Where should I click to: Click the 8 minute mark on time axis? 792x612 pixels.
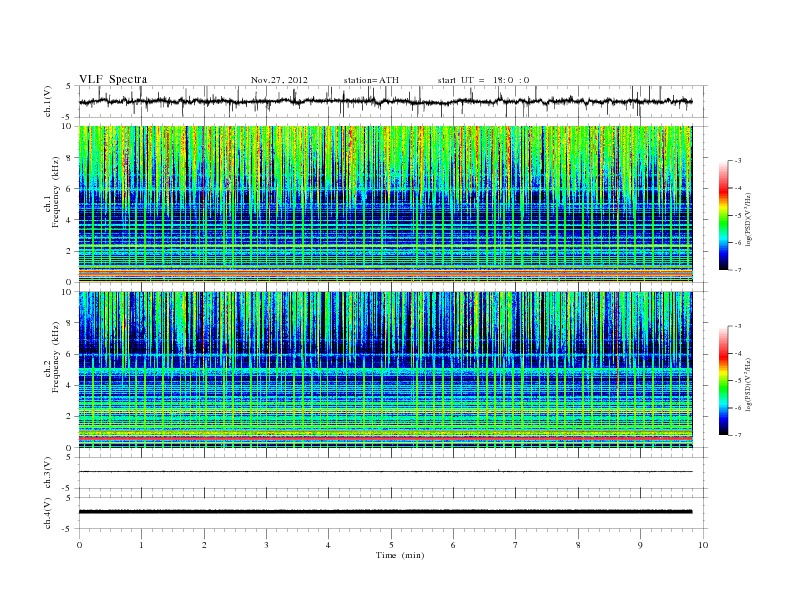pos(578,545)
